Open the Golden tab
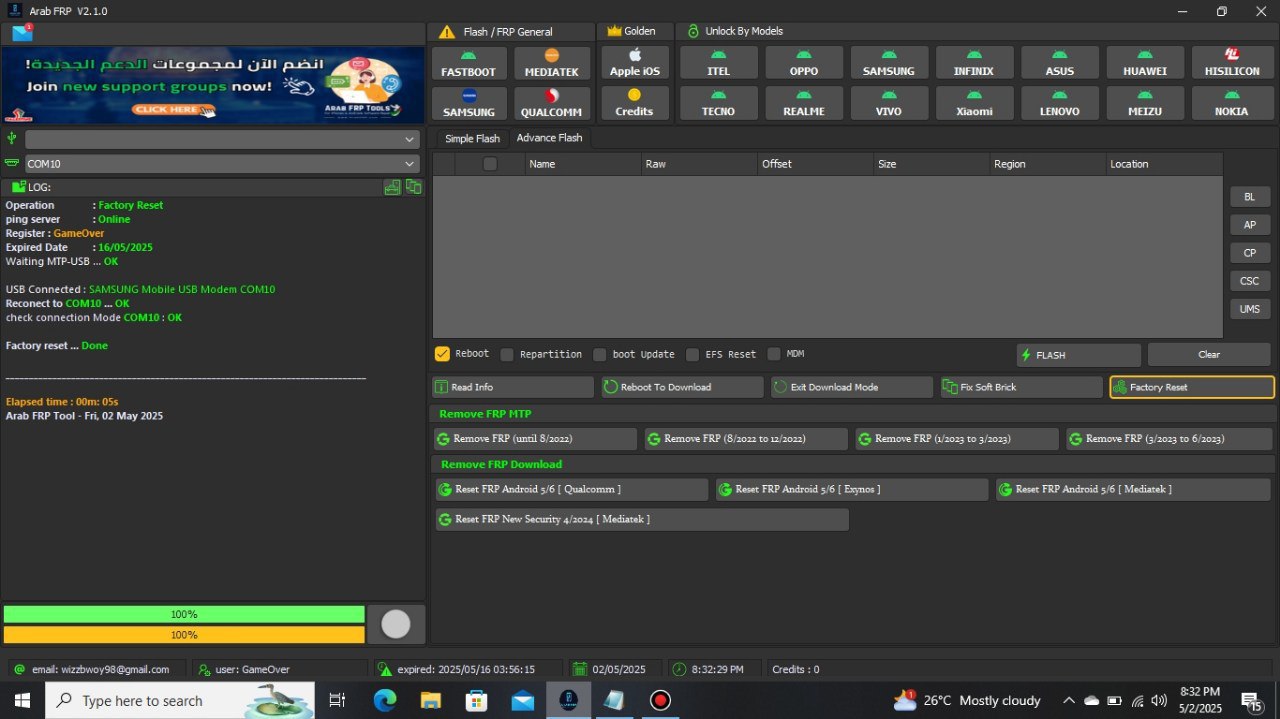1280x719 pixels. (633, 31)
